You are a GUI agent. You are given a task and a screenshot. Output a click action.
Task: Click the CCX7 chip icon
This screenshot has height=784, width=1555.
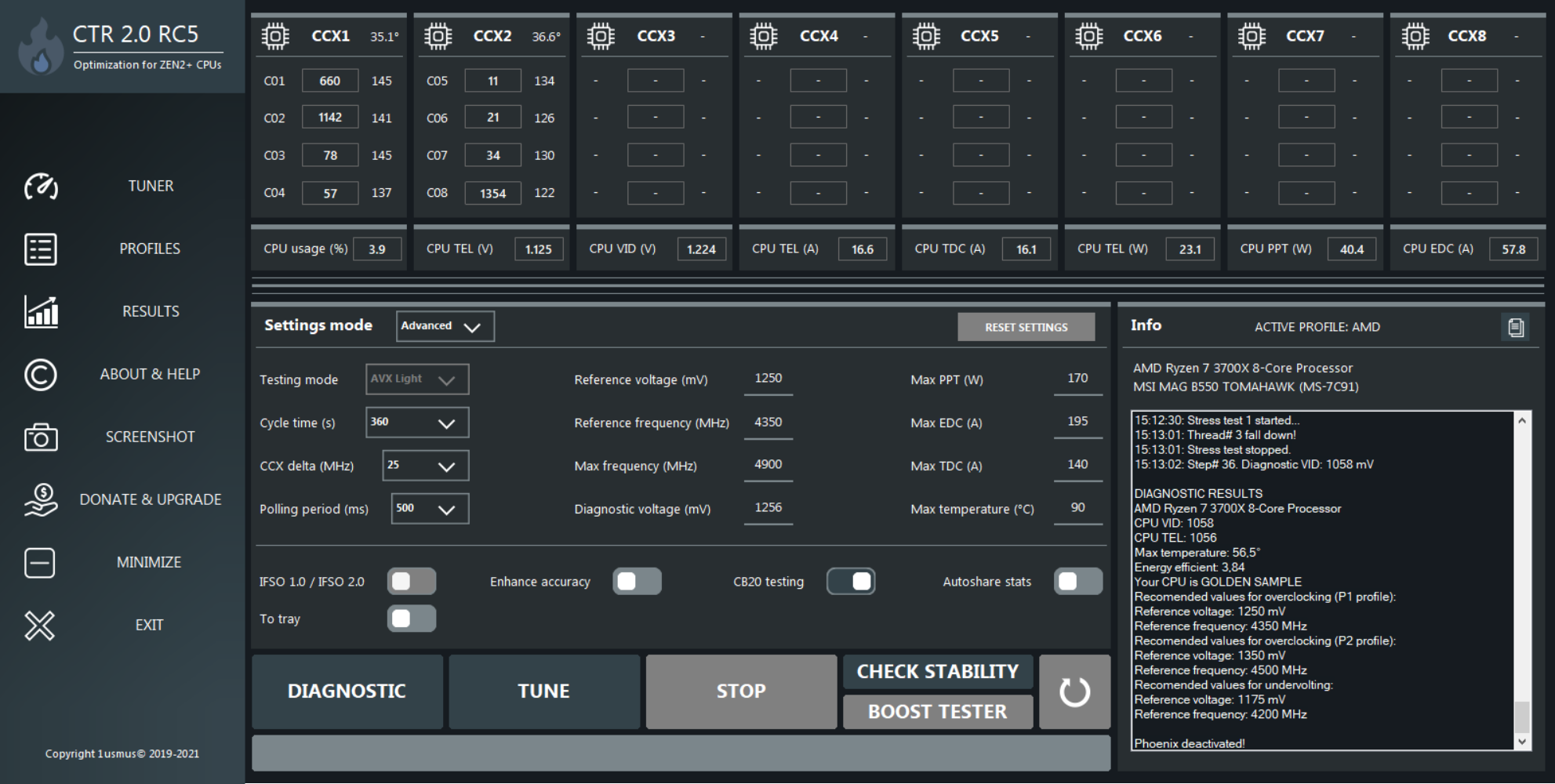1252,36
